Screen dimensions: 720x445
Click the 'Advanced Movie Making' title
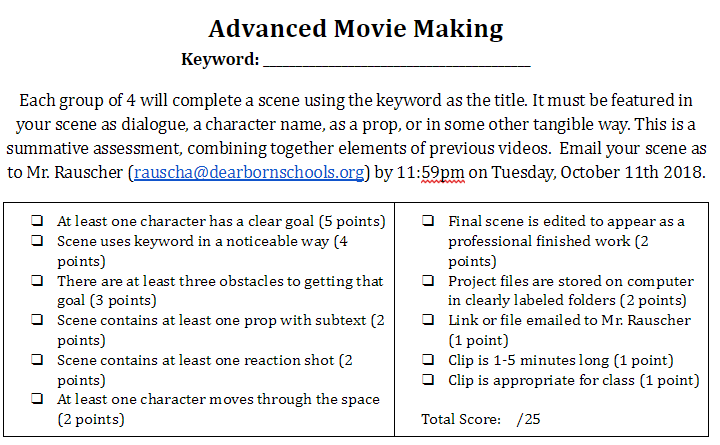coord(356,29)
